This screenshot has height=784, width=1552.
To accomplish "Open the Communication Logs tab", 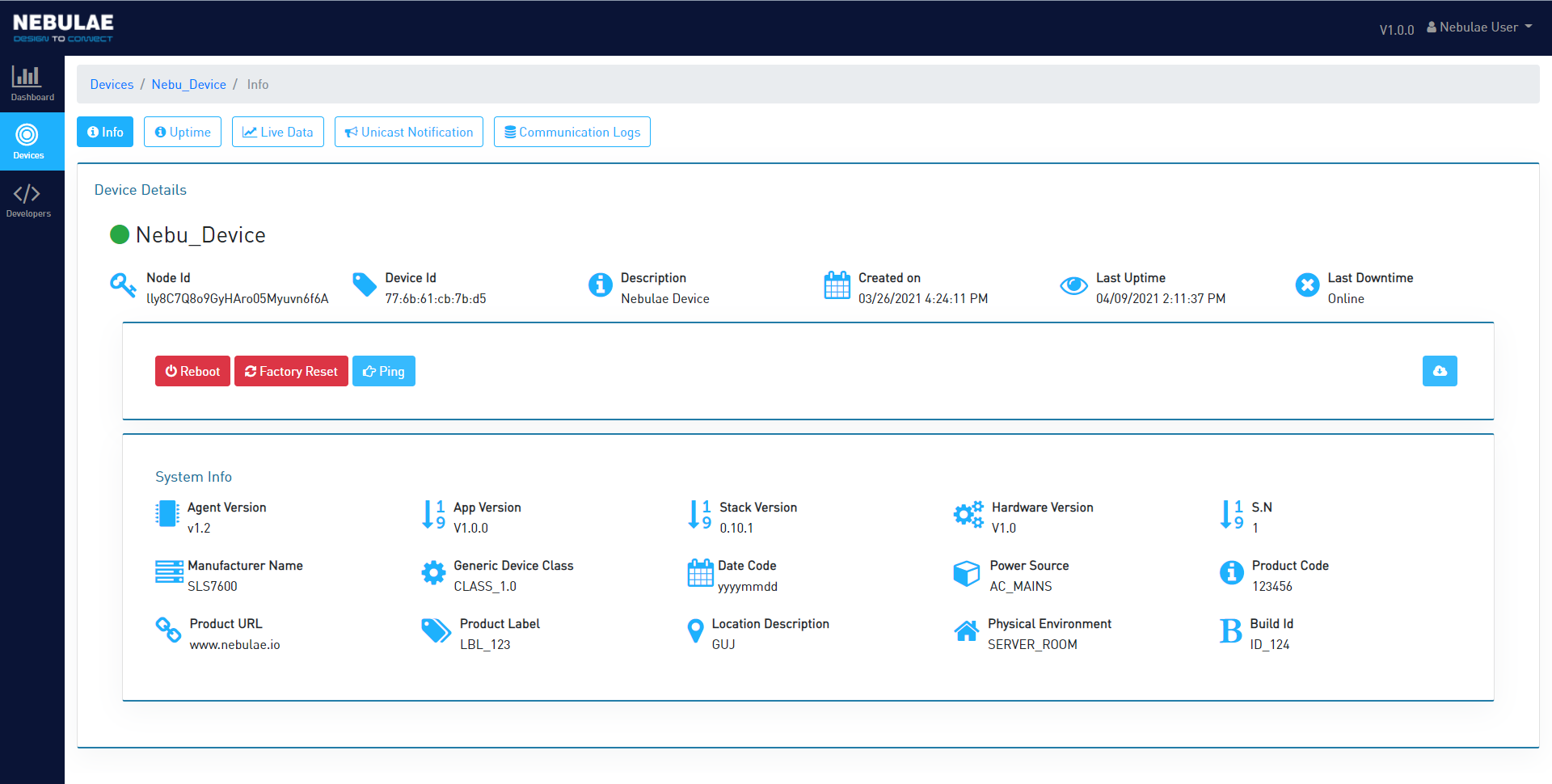I will click(572, 132).
